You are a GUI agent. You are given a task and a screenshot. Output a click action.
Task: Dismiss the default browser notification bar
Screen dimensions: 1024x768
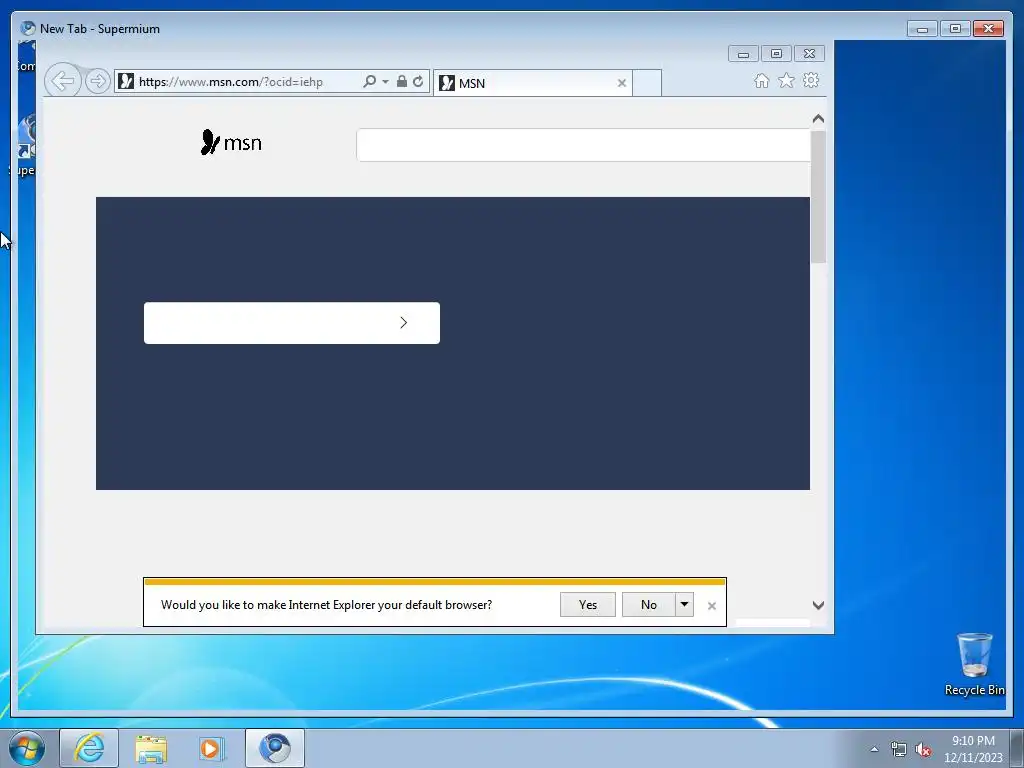coord(712,606)
